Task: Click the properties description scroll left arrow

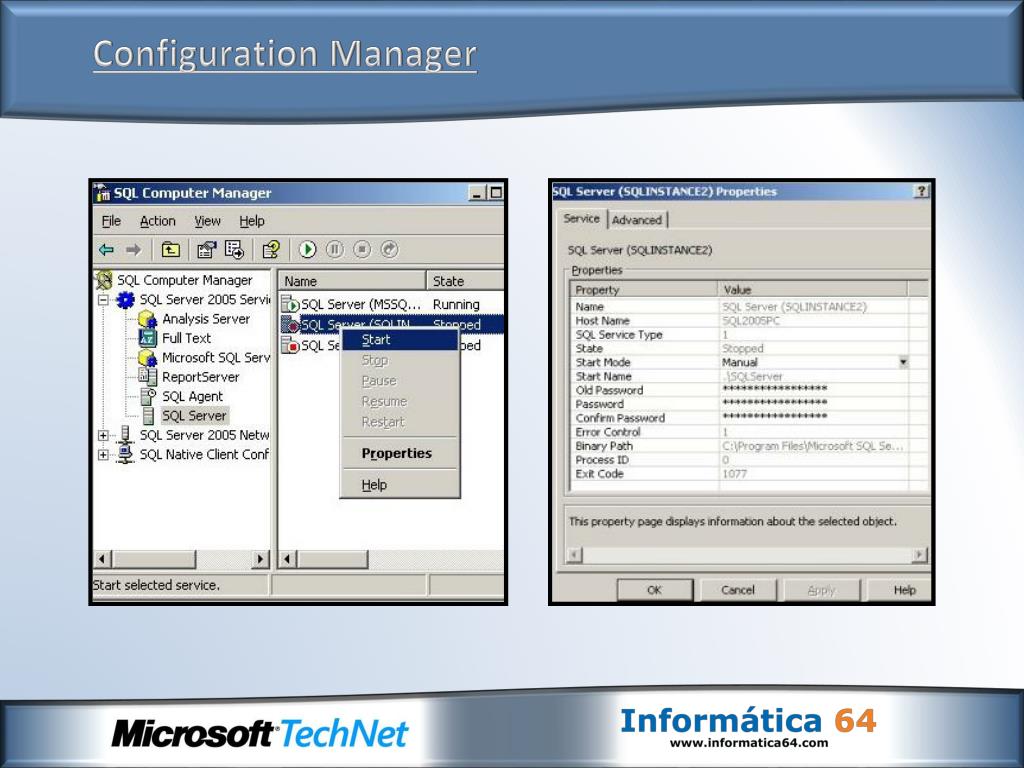Action: point(573,554)
